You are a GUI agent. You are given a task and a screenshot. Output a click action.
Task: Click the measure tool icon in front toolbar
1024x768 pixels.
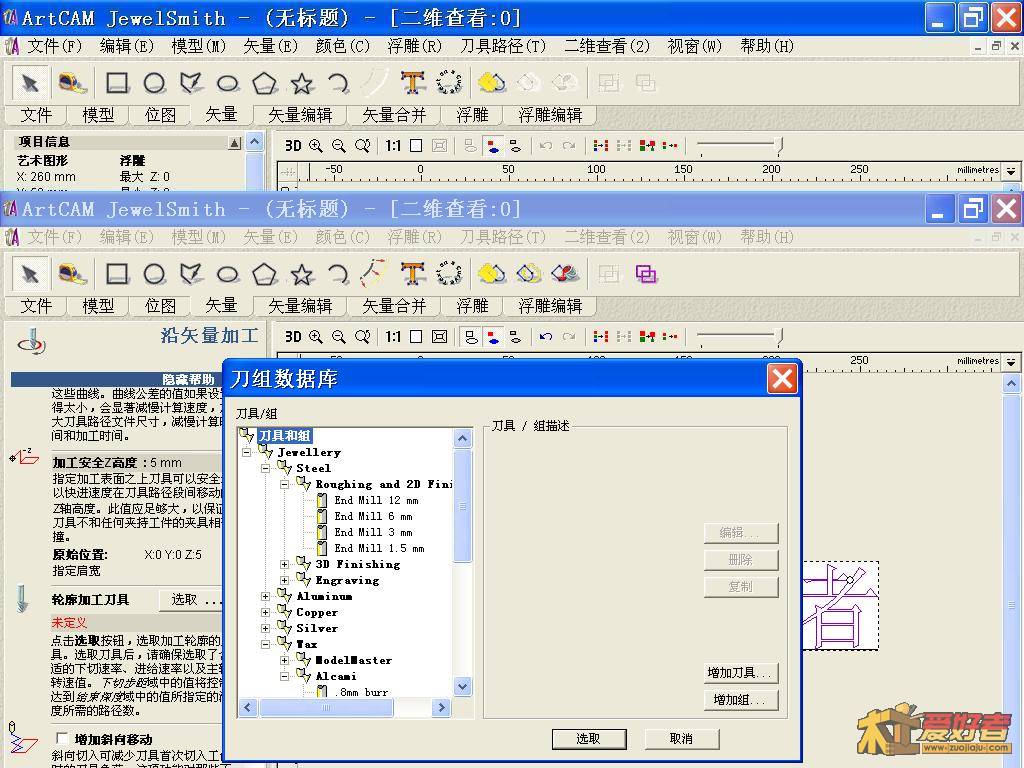click(72, 274)
